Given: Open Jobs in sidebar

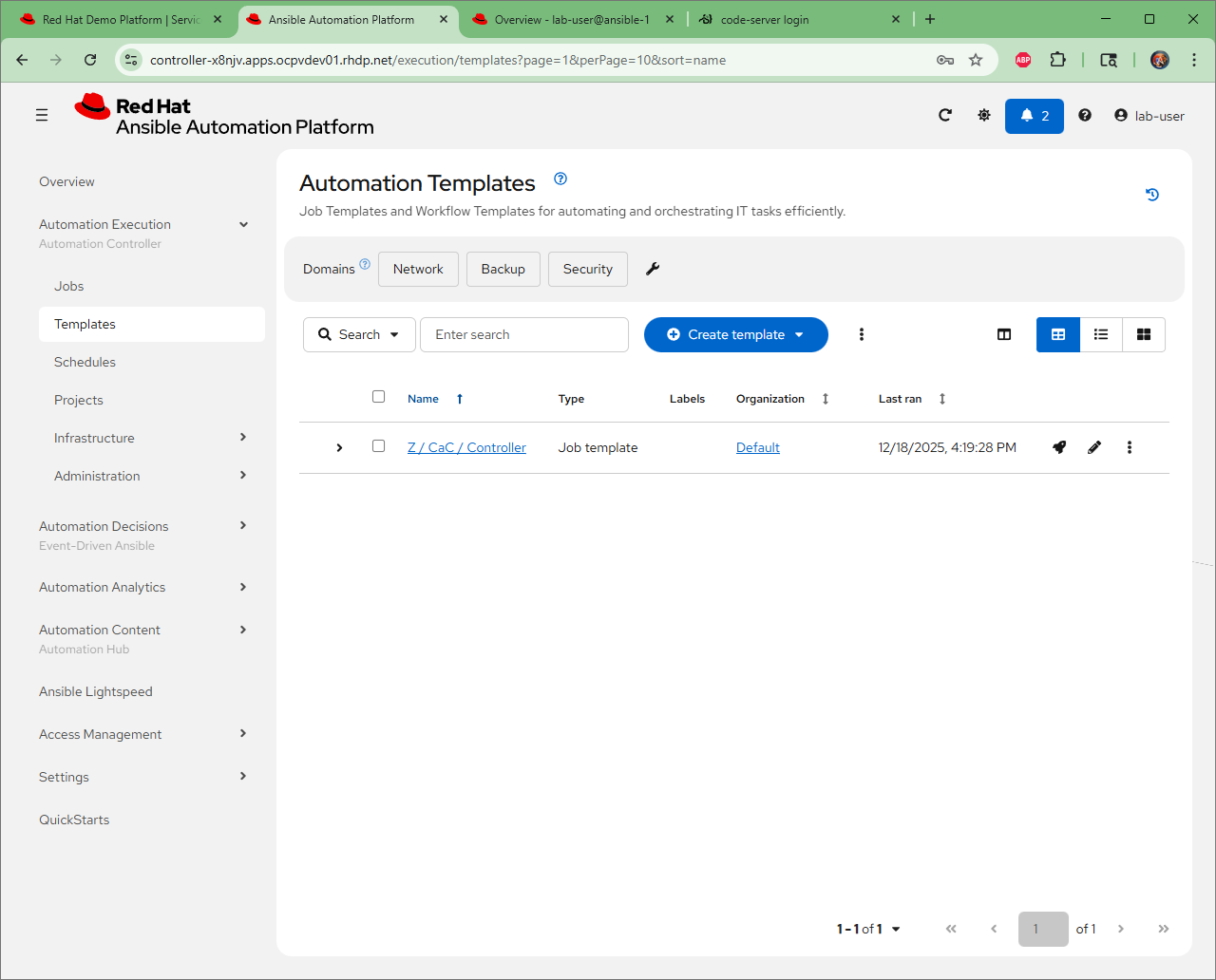Looking at the screenshot, I should (x=68, y=286).
